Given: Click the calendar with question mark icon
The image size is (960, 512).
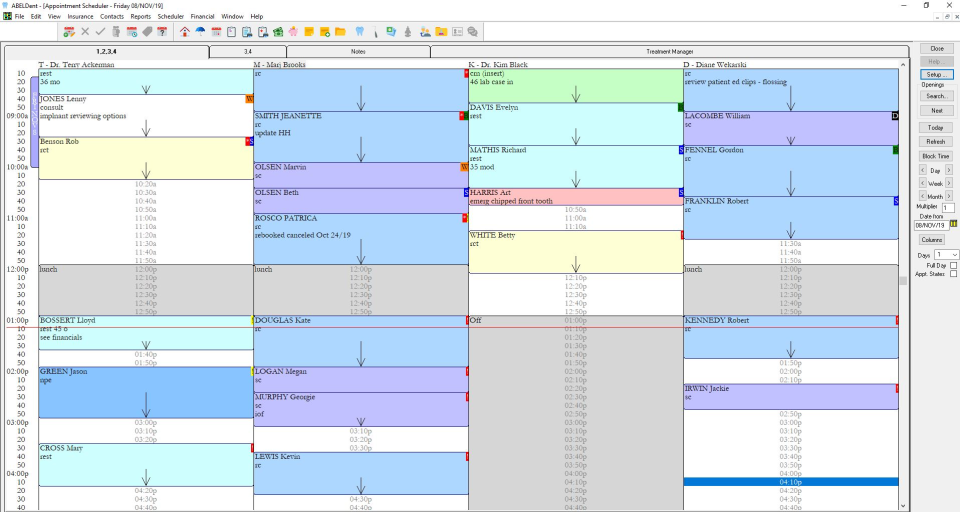Looking at the screenshot, I should click(162, 32).
